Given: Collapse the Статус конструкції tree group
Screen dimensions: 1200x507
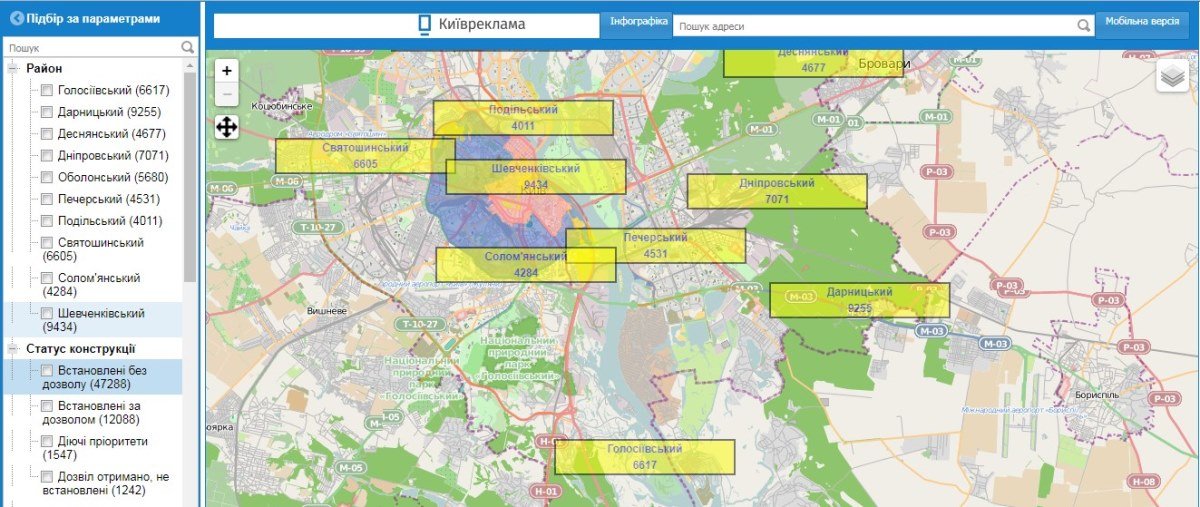Looking at the screenshot, I should 14,350.
